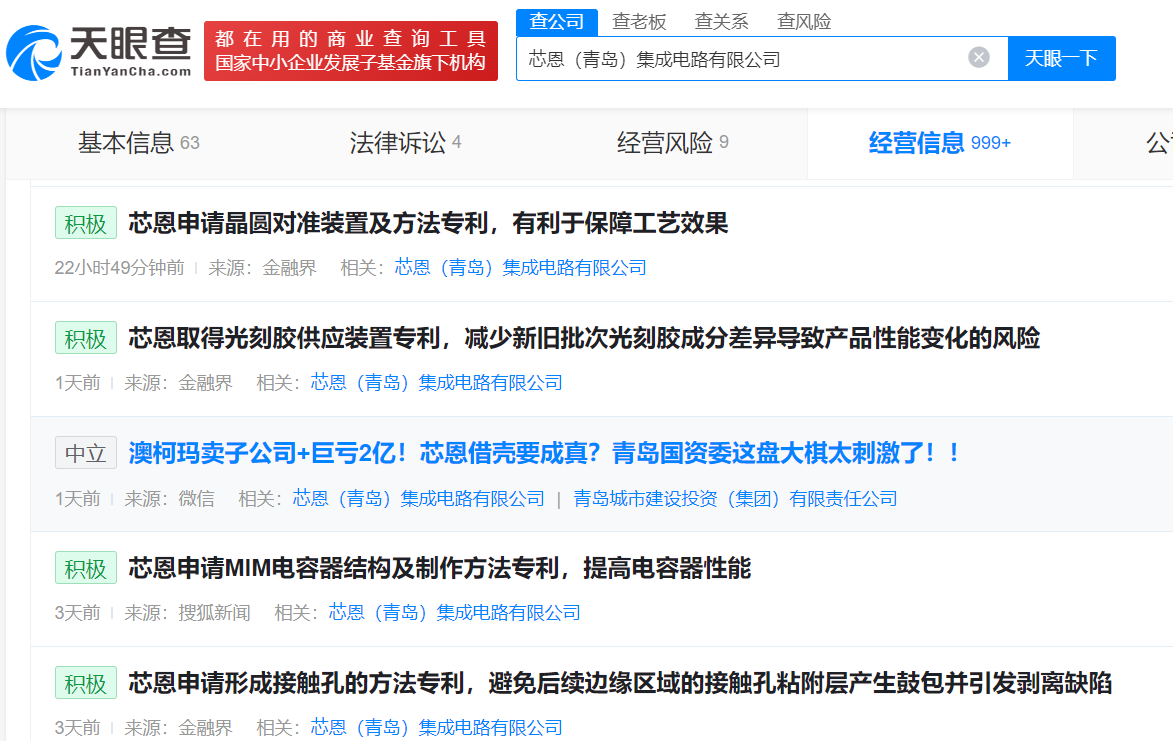Screen dimensions: 1173x741
Task: Open news 芯恩取得光刻胶供应装置专利
Action: [584, 338]
